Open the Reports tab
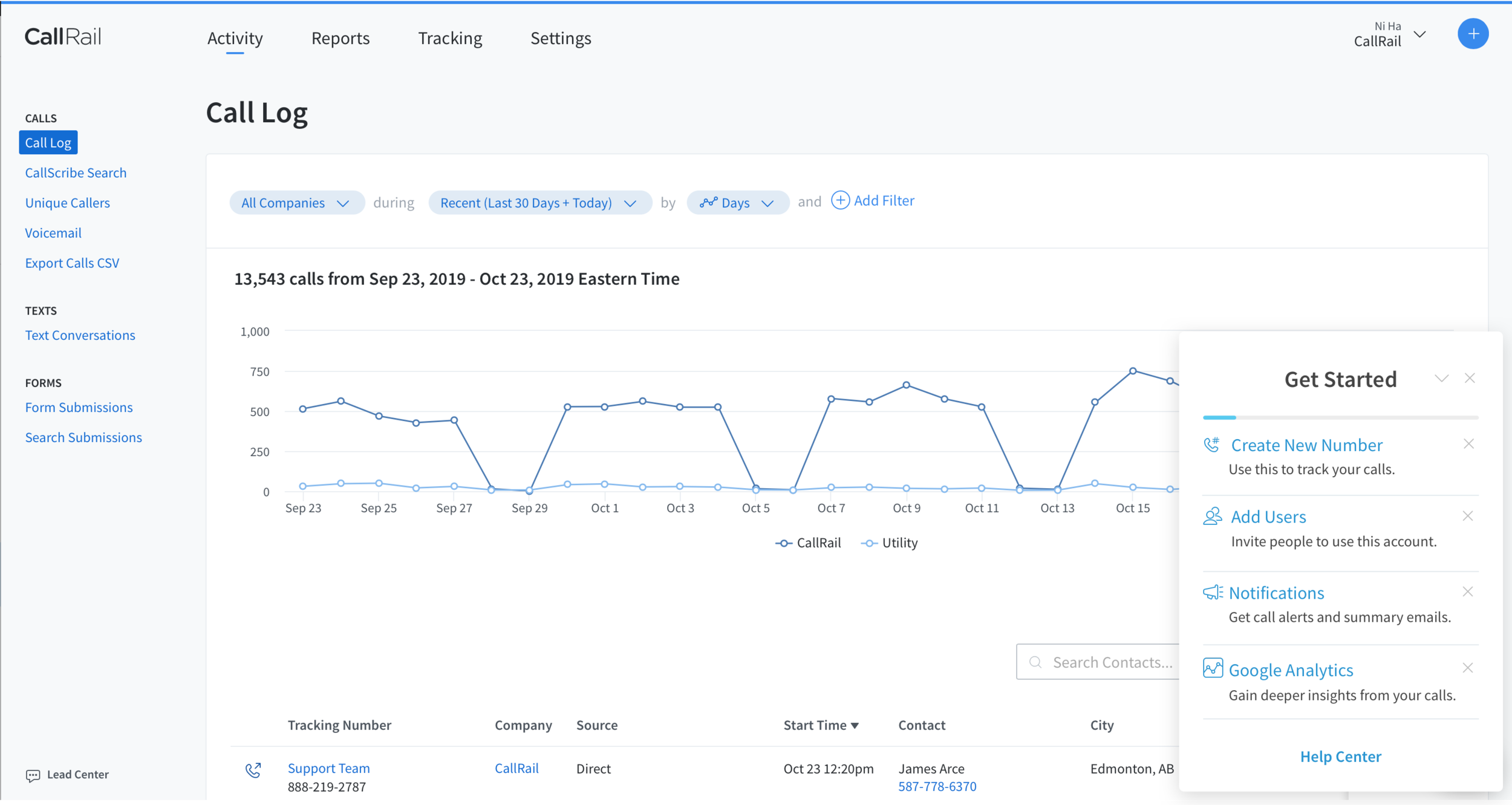 coord(340,38)
